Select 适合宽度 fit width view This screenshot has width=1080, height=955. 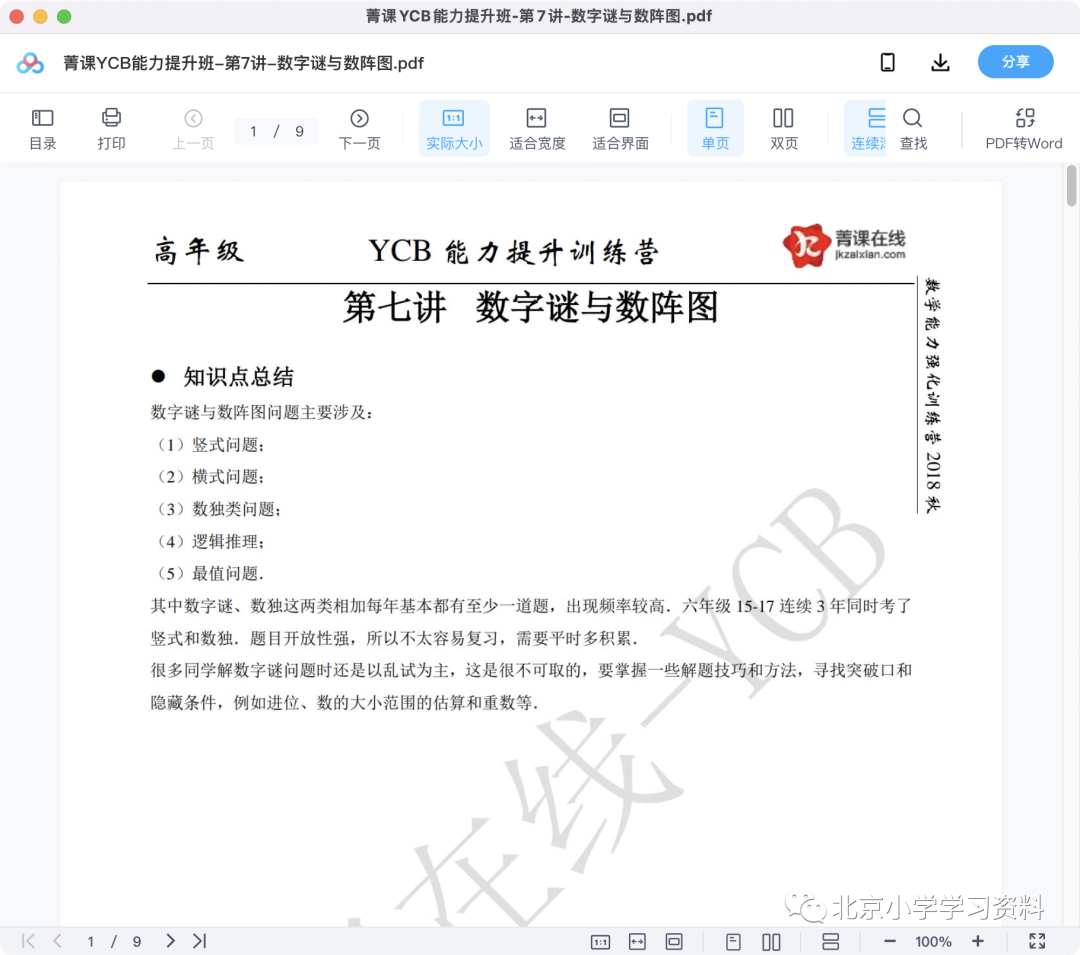537,129
